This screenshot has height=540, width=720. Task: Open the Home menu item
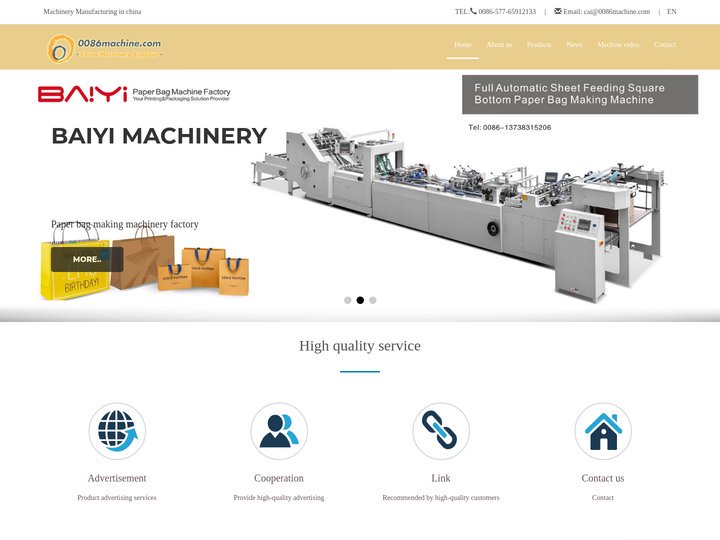pos(463,45)
